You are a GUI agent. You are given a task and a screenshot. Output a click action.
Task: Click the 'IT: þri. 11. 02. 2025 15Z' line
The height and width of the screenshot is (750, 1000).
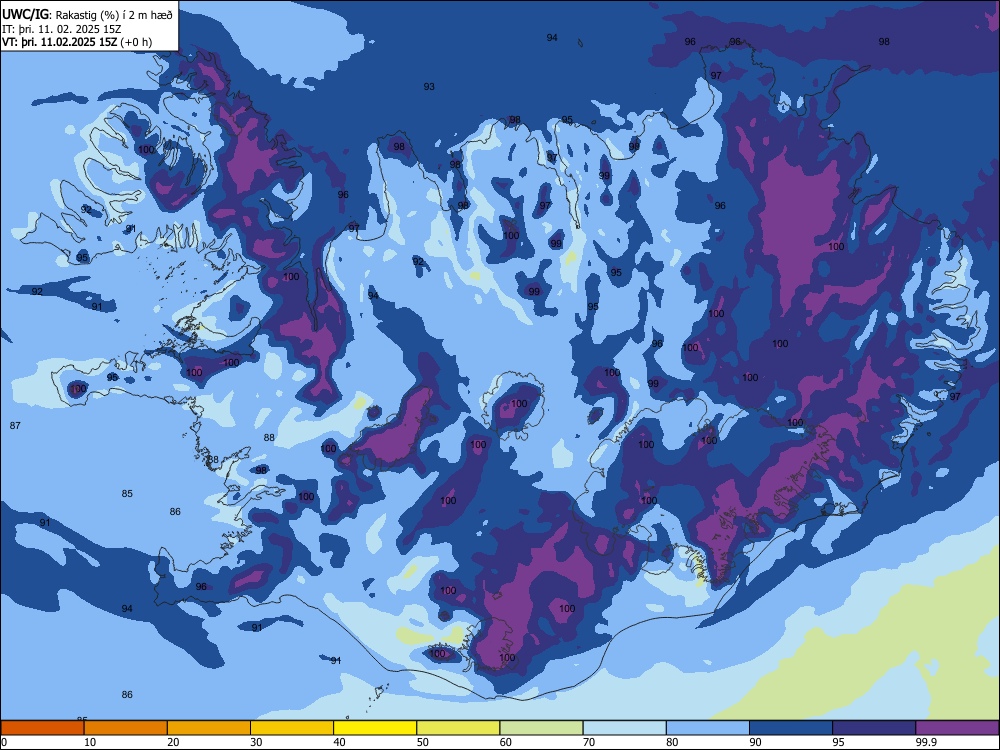(62, 29)
